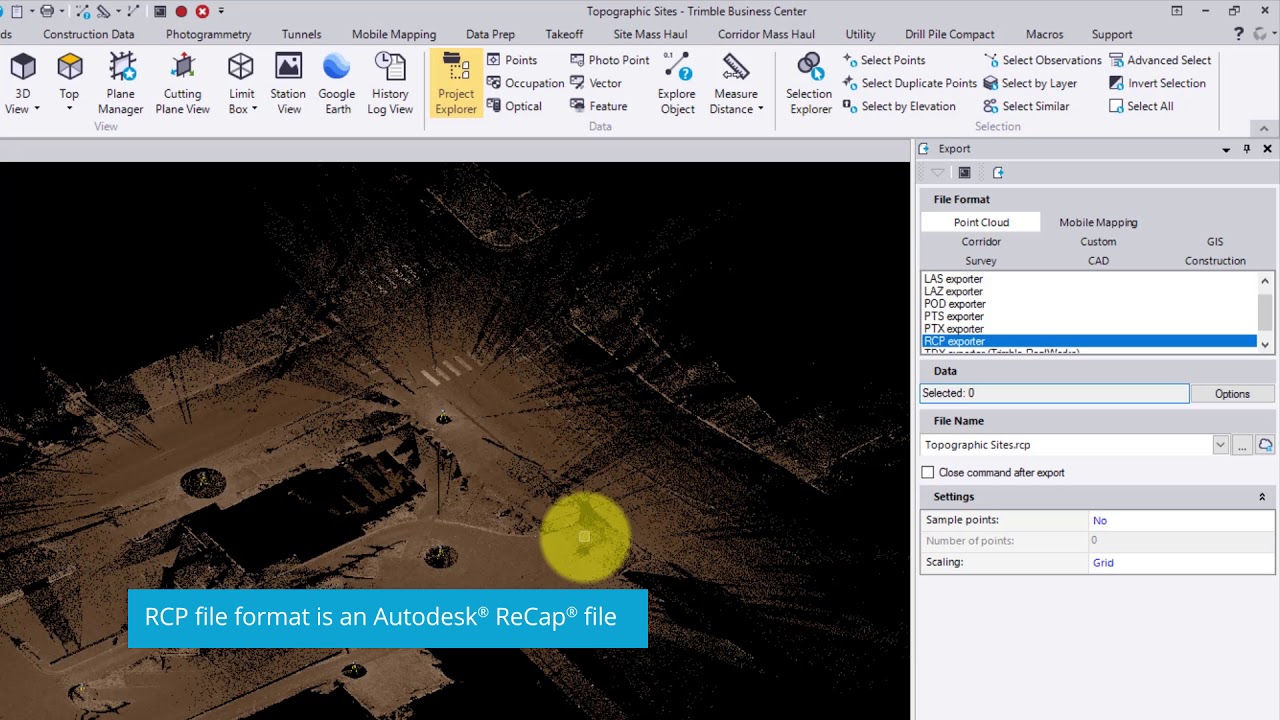Open the Photogrammetry ribbon tab
The width and height of the screenshot is (1280, 720).
pos(208,34)
